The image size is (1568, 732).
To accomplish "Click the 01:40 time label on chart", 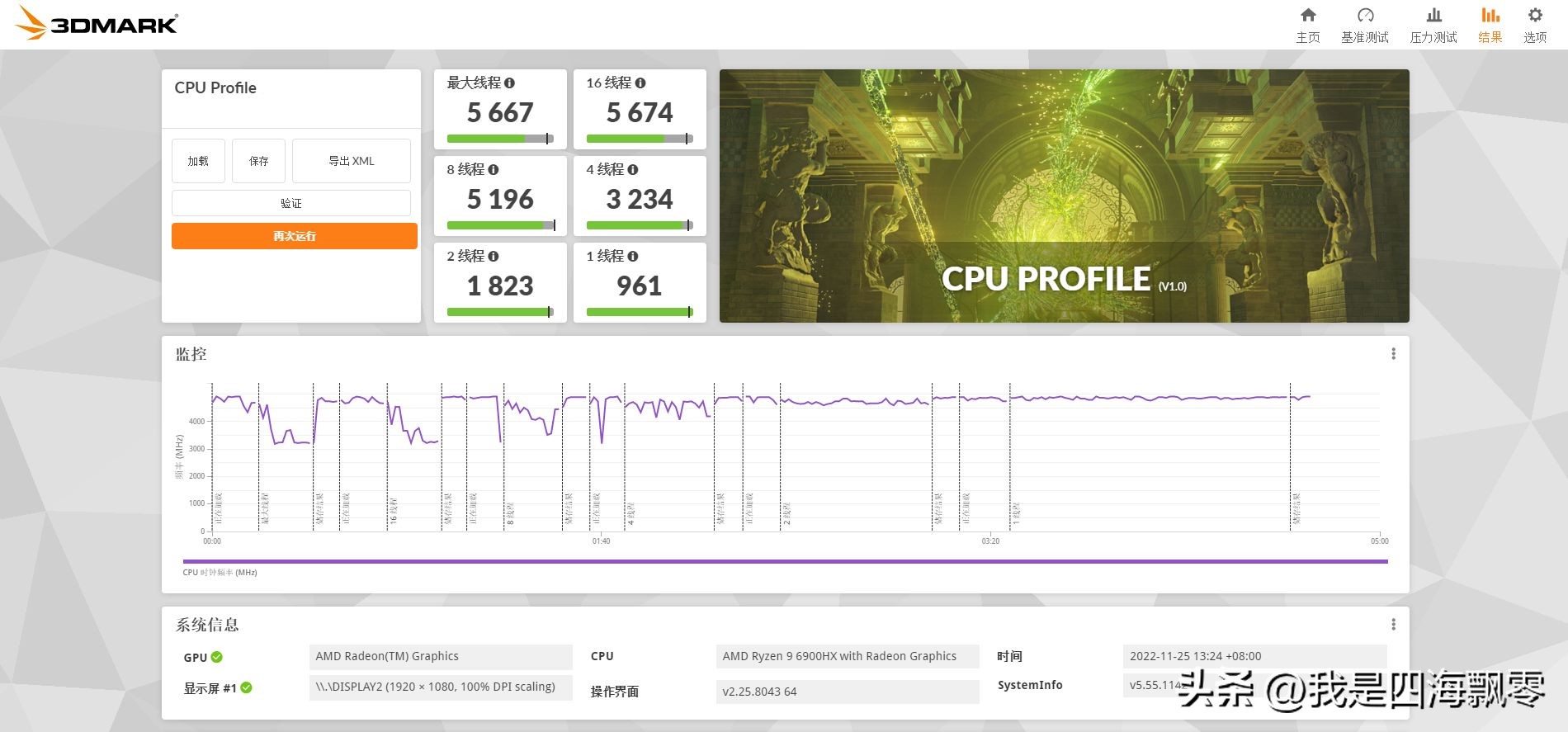I will [x=601, y=541].
